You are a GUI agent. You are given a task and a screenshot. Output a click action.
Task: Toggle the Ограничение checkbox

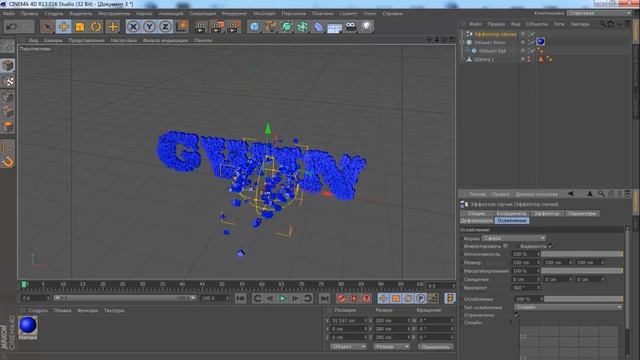coord(517,315)
